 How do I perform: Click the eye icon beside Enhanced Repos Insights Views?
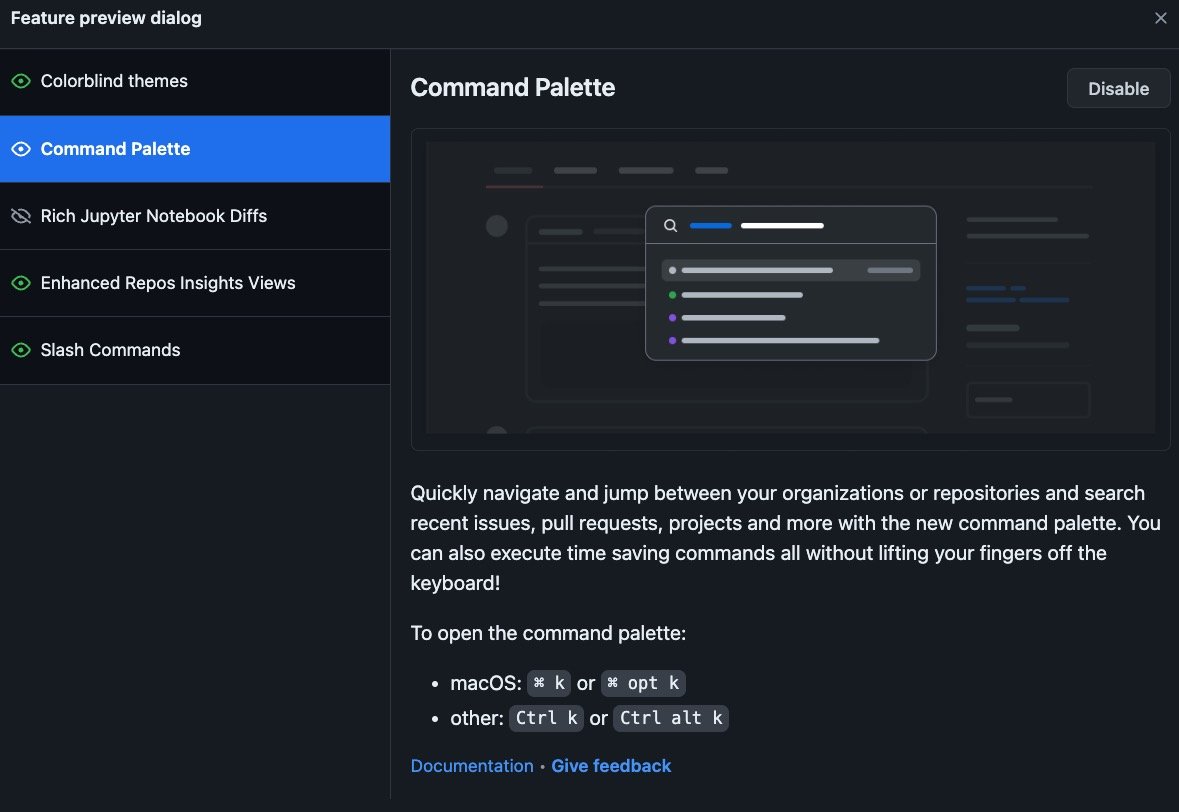[x=21, y=283]
